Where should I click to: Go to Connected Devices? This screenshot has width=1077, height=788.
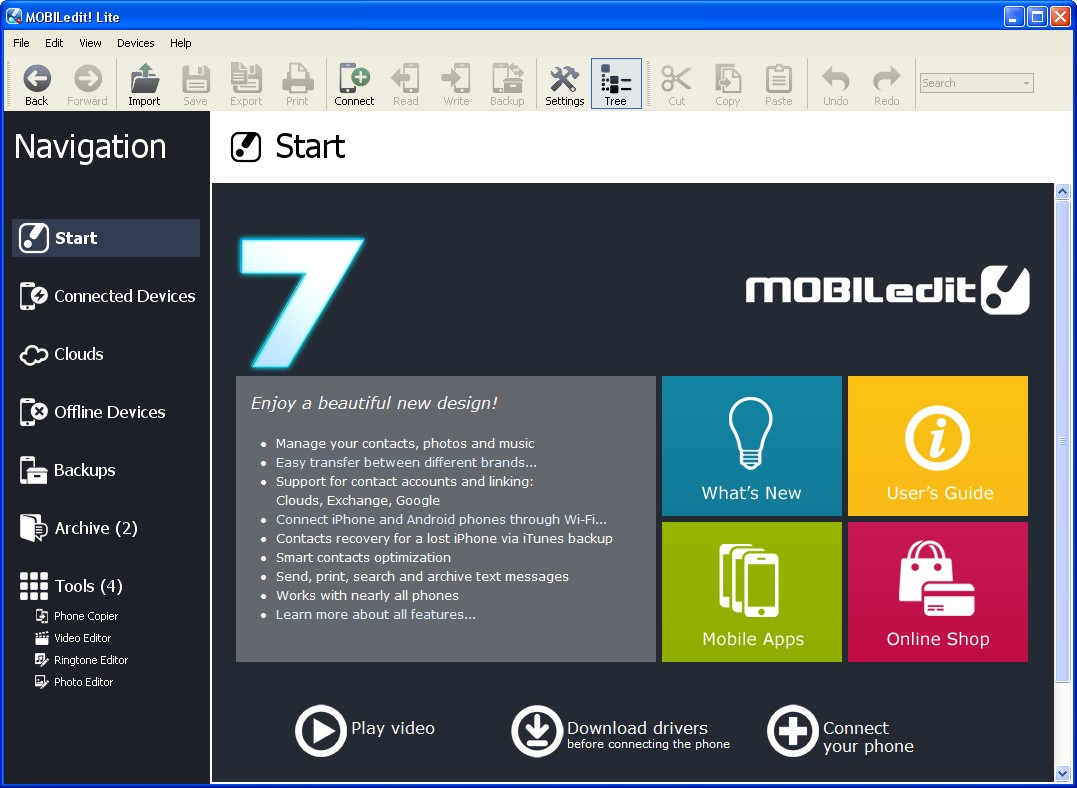tap(107, 296)
